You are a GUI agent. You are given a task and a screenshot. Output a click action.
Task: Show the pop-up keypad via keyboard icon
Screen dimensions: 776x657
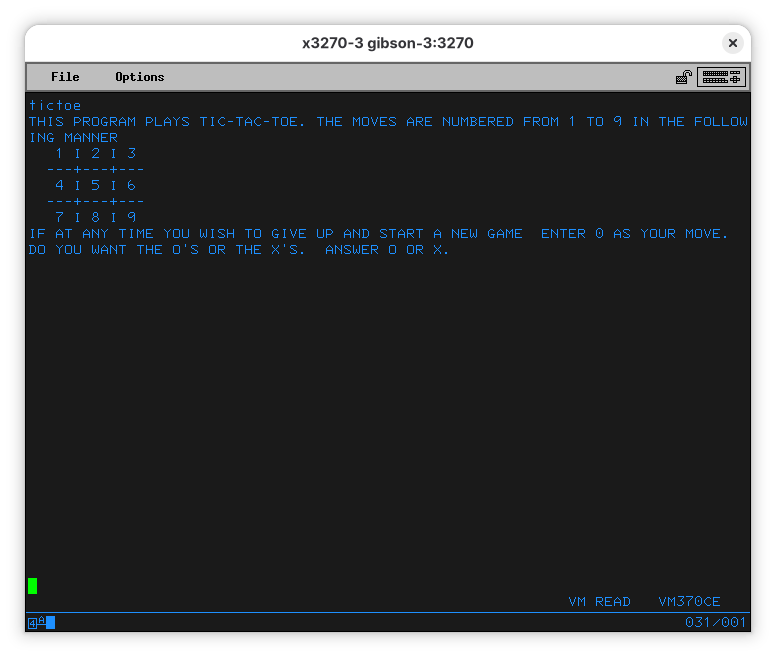tap(721, 77)
